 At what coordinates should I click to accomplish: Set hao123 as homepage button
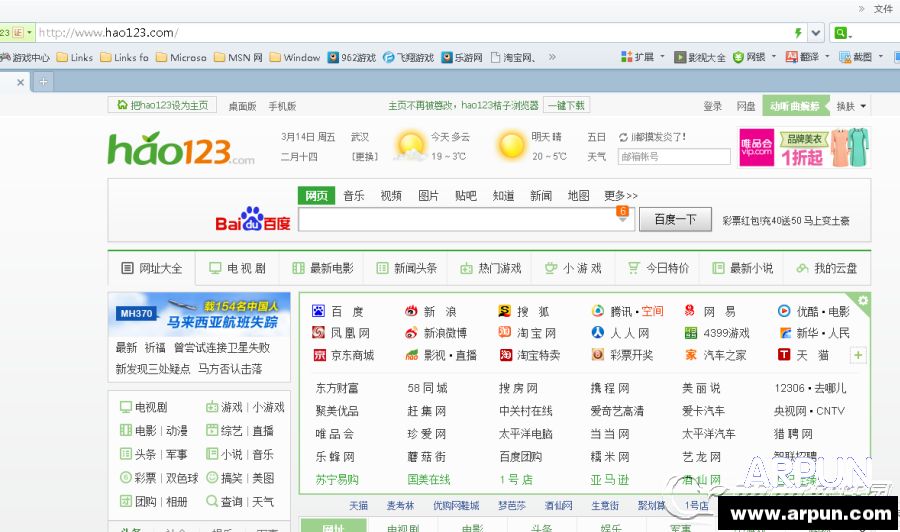point(162,105)
